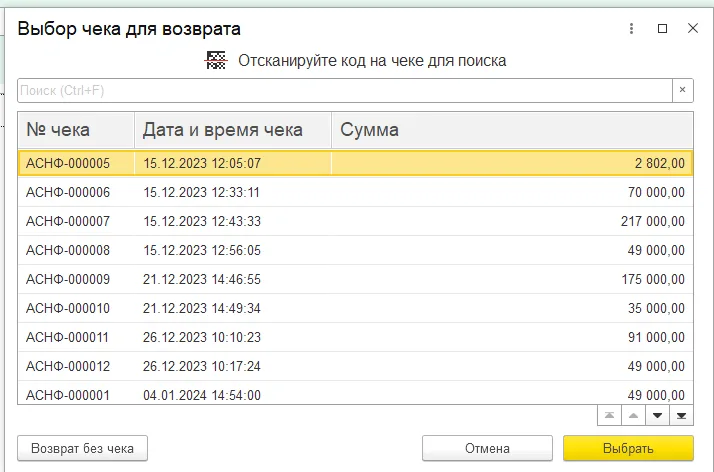Close the receipt selection dialog
Viewport: 714px width, 472px height.
693,28
